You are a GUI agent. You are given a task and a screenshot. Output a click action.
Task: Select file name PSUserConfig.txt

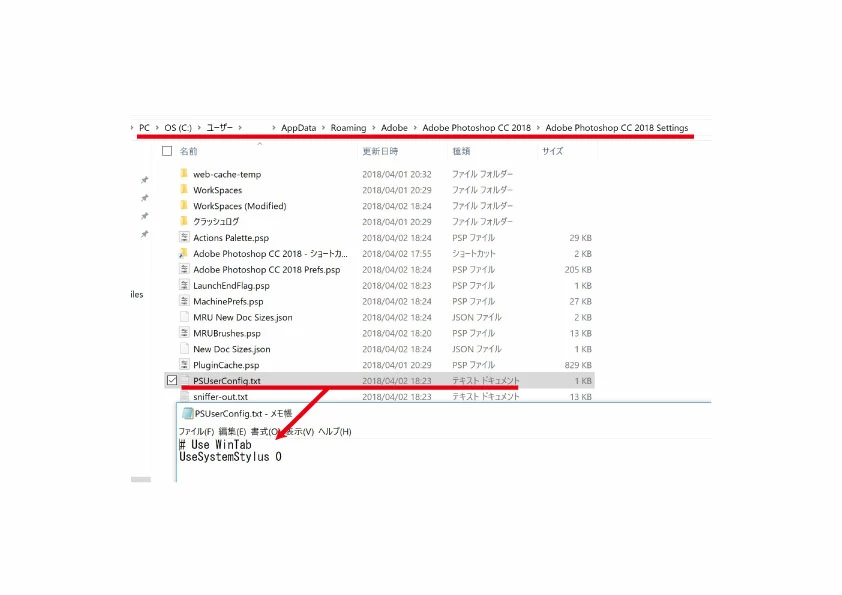pyautogui.click(x=227, y=381)
